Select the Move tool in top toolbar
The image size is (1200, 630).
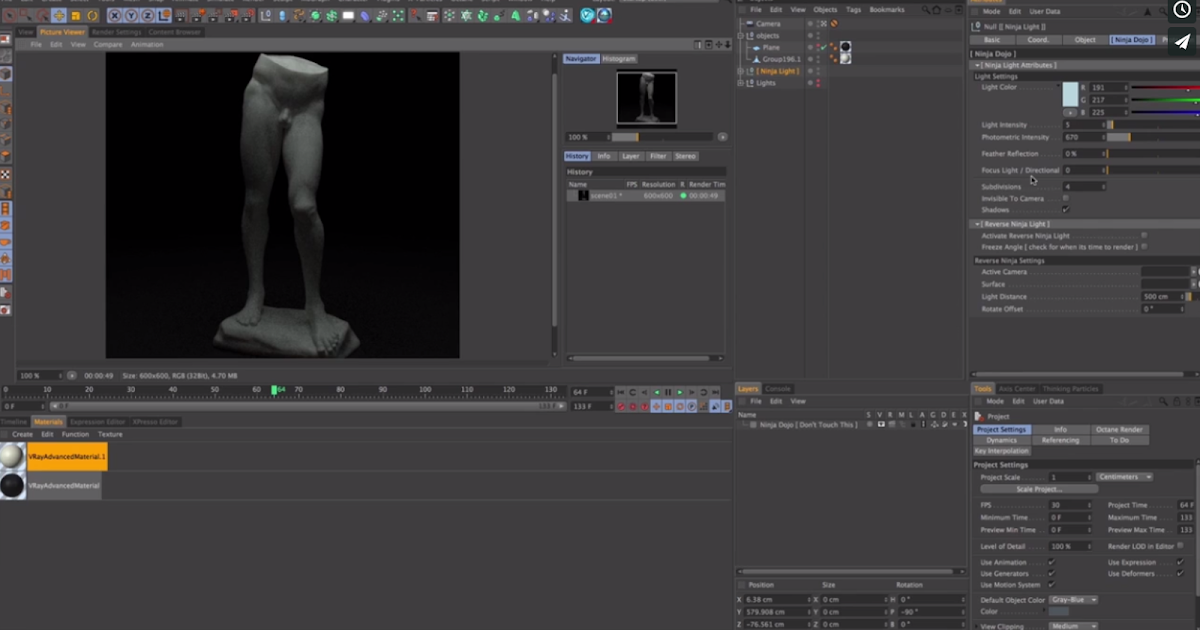pyautogui.click(x=59, y=16)
